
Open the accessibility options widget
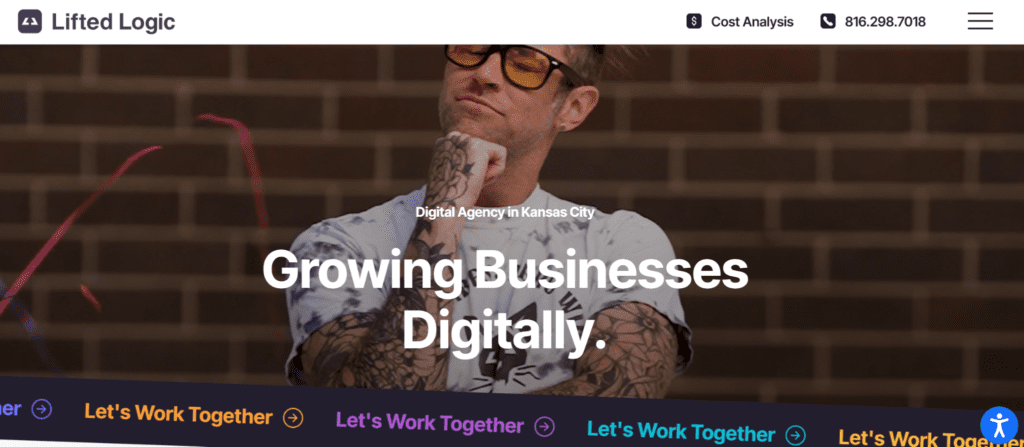pos(999,424)
